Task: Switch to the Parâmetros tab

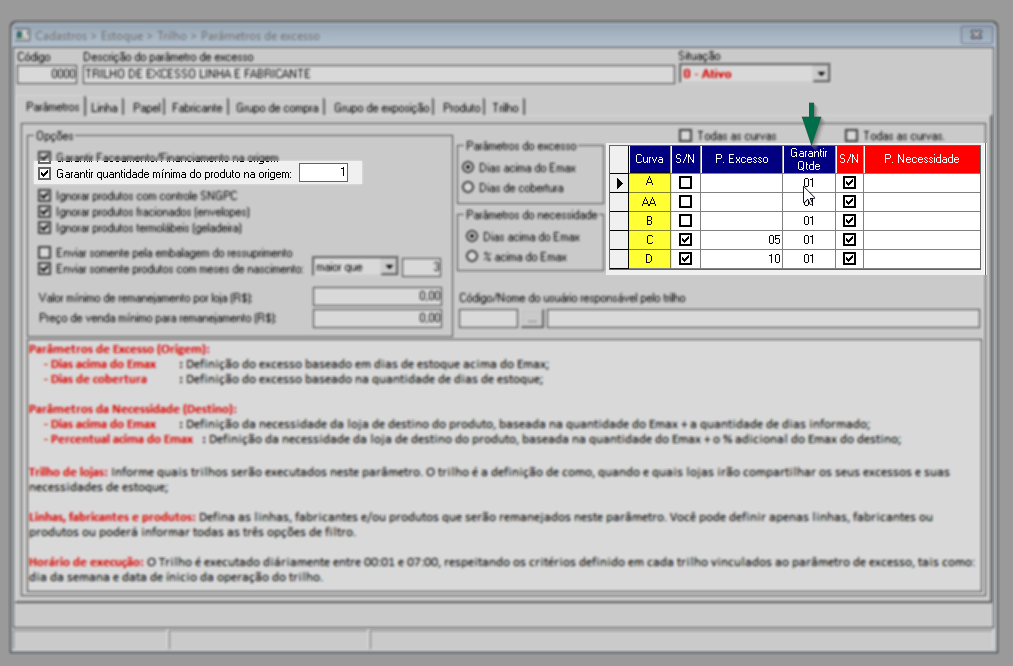Action: pyautogui.click(x=52, y=107)
